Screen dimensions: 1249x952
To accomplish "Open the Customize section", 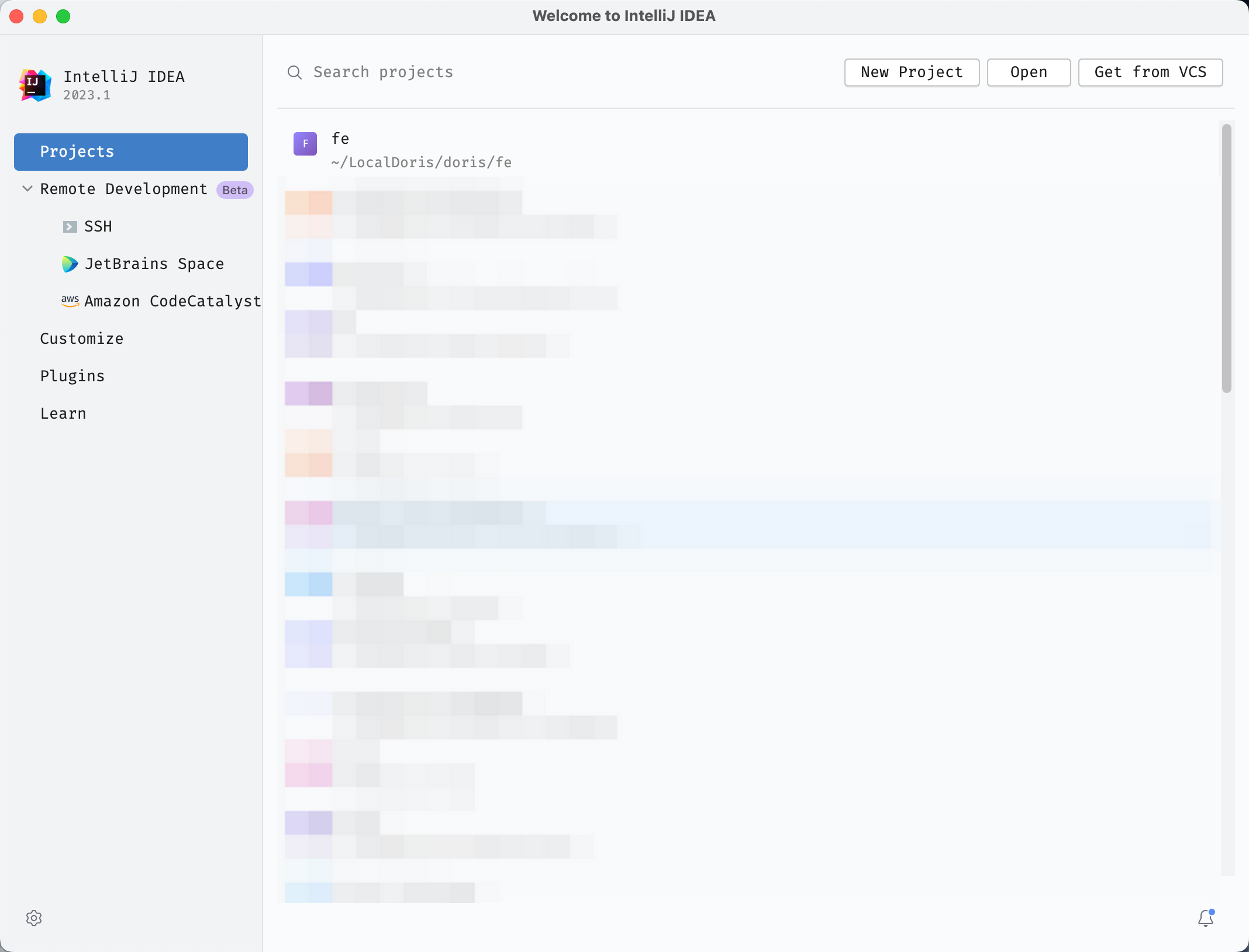I will coord(82,339).
